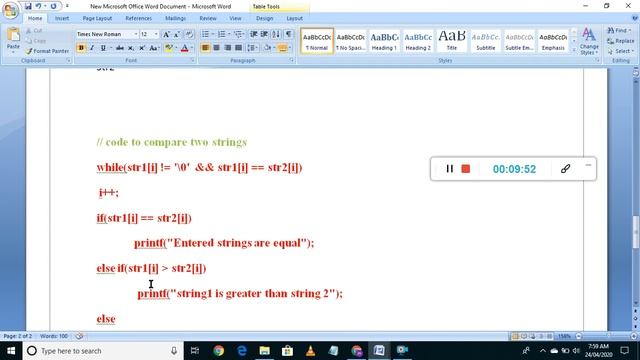Increase the paragraph indent

click(264, 34)
